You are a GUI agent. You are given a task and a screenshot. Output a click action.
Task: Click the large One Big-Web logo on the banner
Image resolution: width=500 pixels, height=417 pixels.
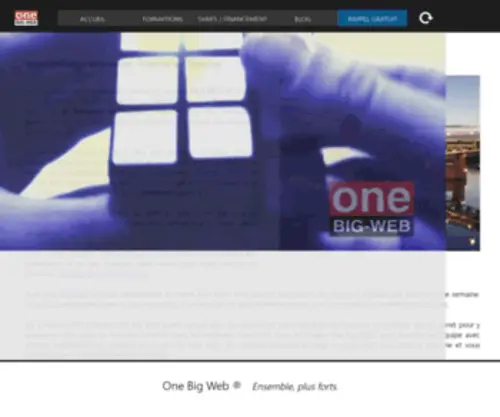372,209
